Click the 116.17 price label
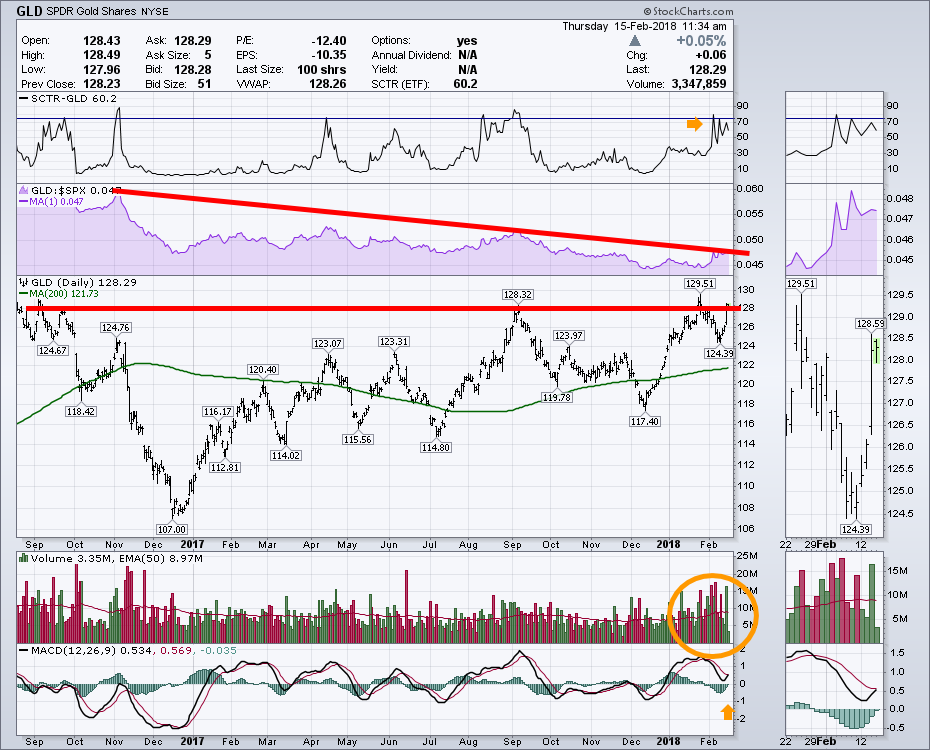 pyautogui.click(x=218, y=411)
